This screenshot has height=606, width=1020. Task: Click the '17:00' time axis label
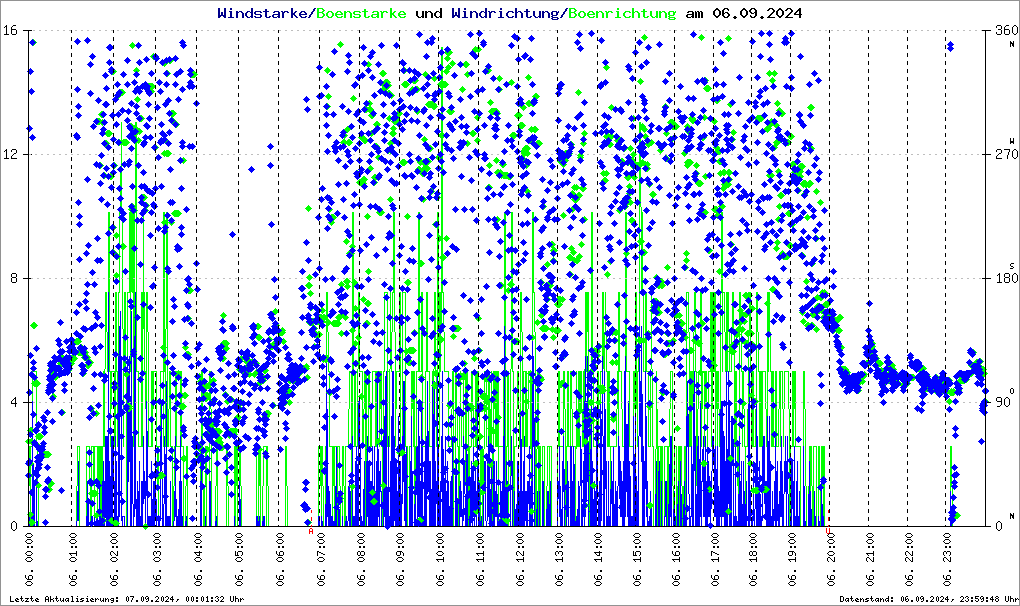[x=716, y=549]
